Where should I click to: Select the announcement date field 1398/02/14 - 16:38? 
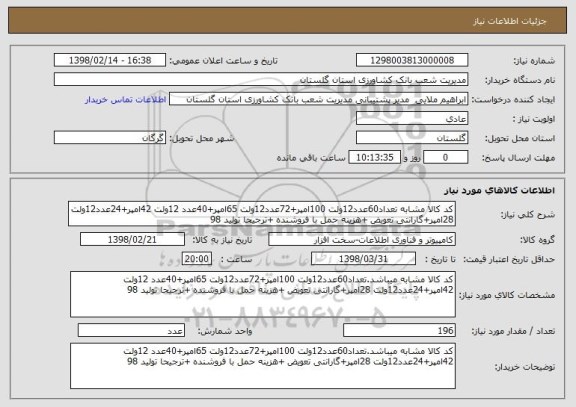[x=110, y=60]
